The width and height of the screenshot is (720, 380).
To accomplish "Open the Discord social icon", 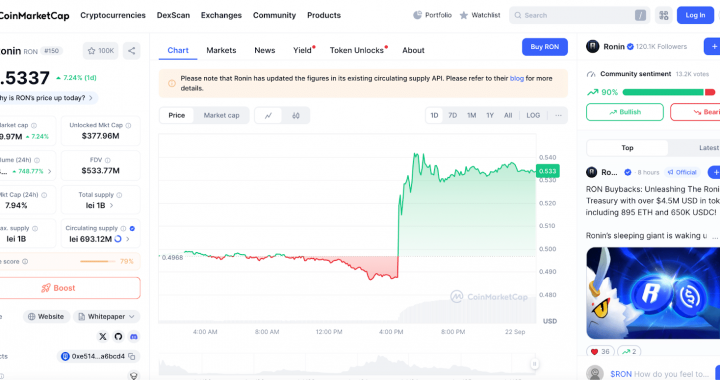I will coord(134,336).
